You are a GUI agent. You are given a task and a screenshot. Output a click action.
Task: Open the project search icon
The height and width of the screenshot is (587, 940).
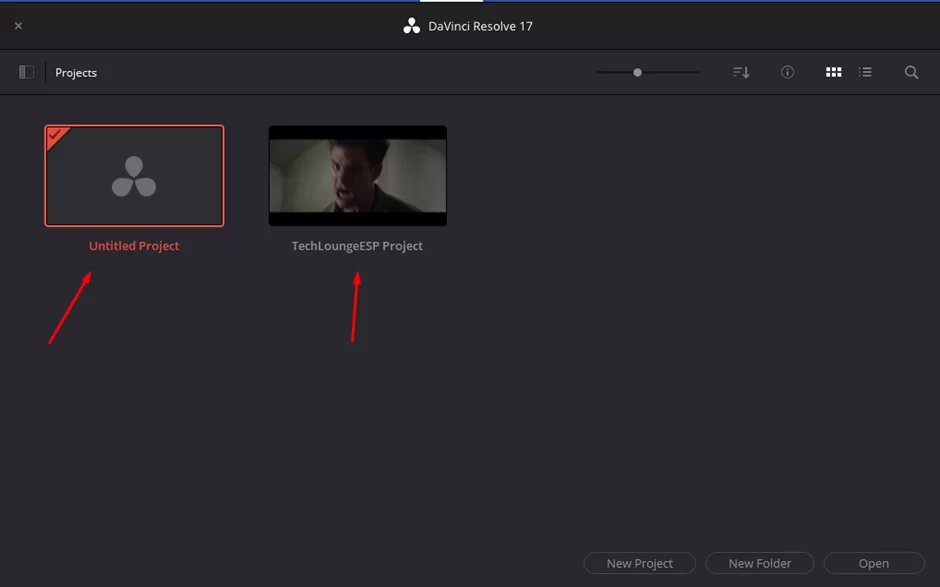911,72
